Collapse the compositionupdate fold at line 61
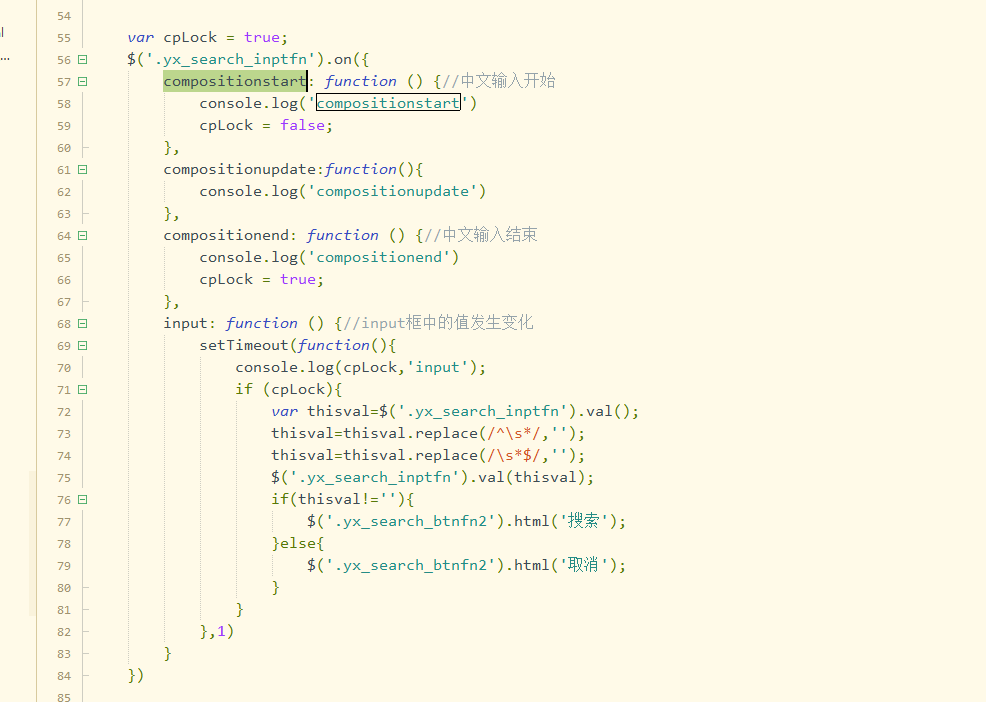986x702 pixels. point(82,170)
